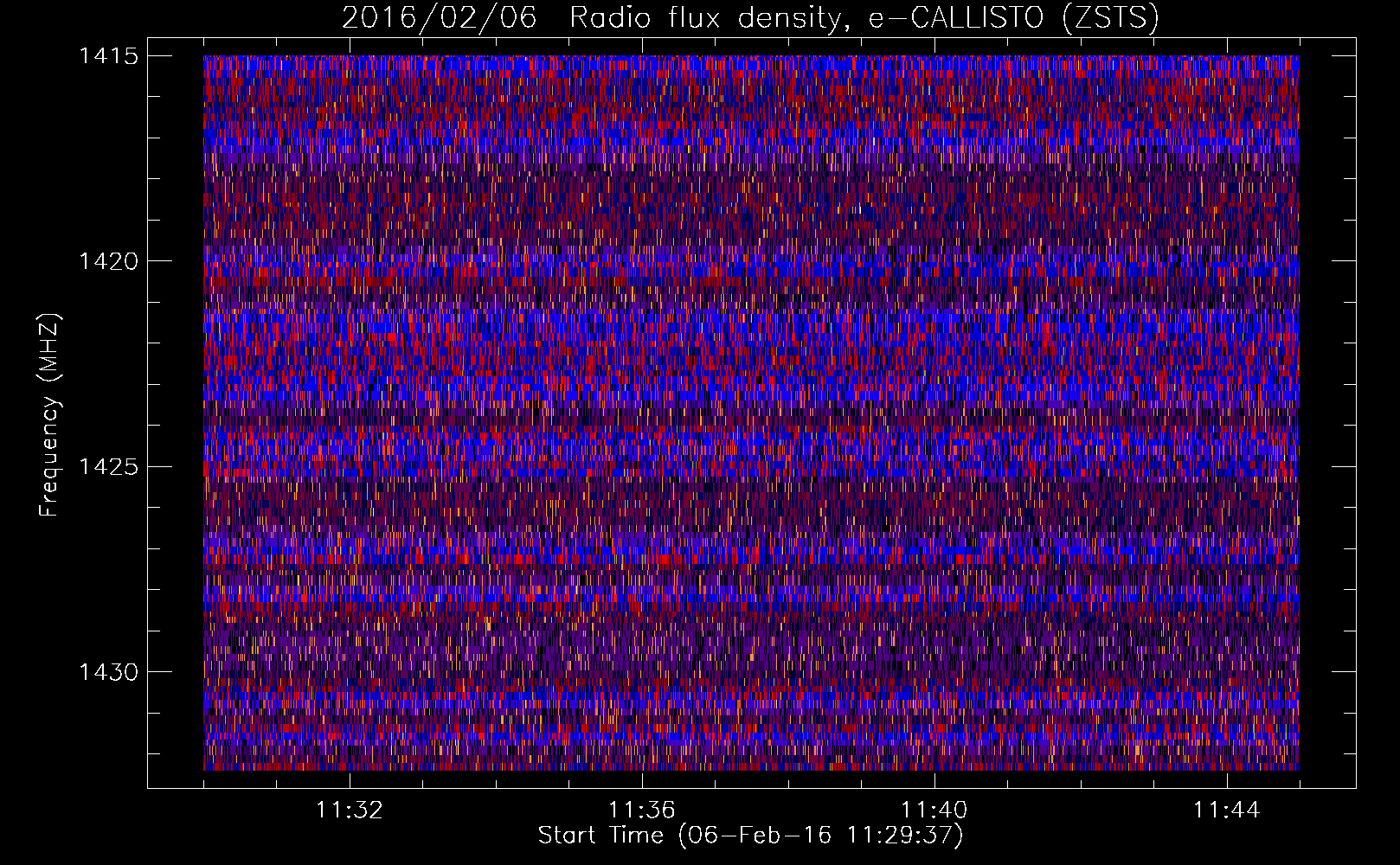The width and height of the screenshot is (1400, 865).
Task: Click the 11:44 time axis label
Action: pyautogui.click(x=1227, y=811)
